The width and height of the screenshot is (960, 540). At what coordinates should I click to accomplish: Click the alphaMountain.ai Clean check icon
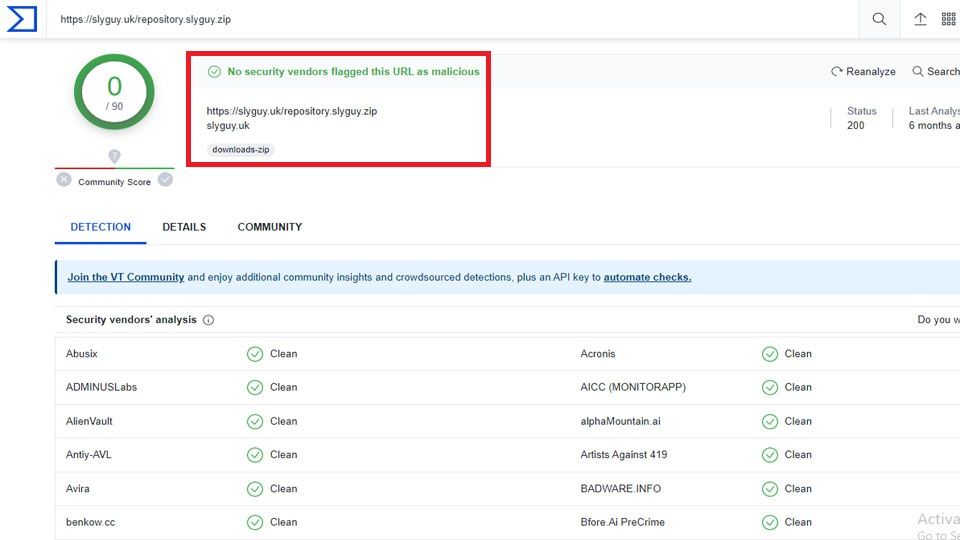pyautogui.click(x=770, y=422)
